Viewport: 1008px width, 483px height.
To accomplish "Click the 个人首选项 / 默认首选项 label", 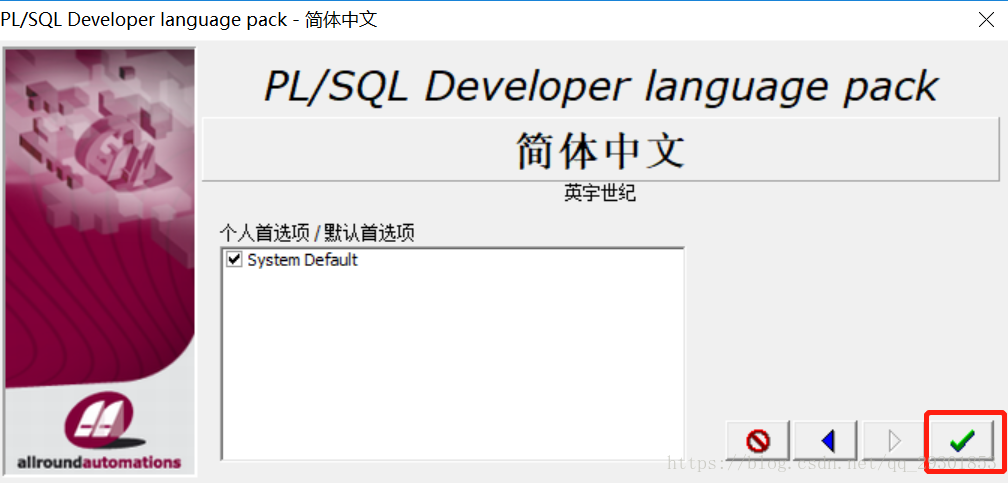I will (317, 233).
